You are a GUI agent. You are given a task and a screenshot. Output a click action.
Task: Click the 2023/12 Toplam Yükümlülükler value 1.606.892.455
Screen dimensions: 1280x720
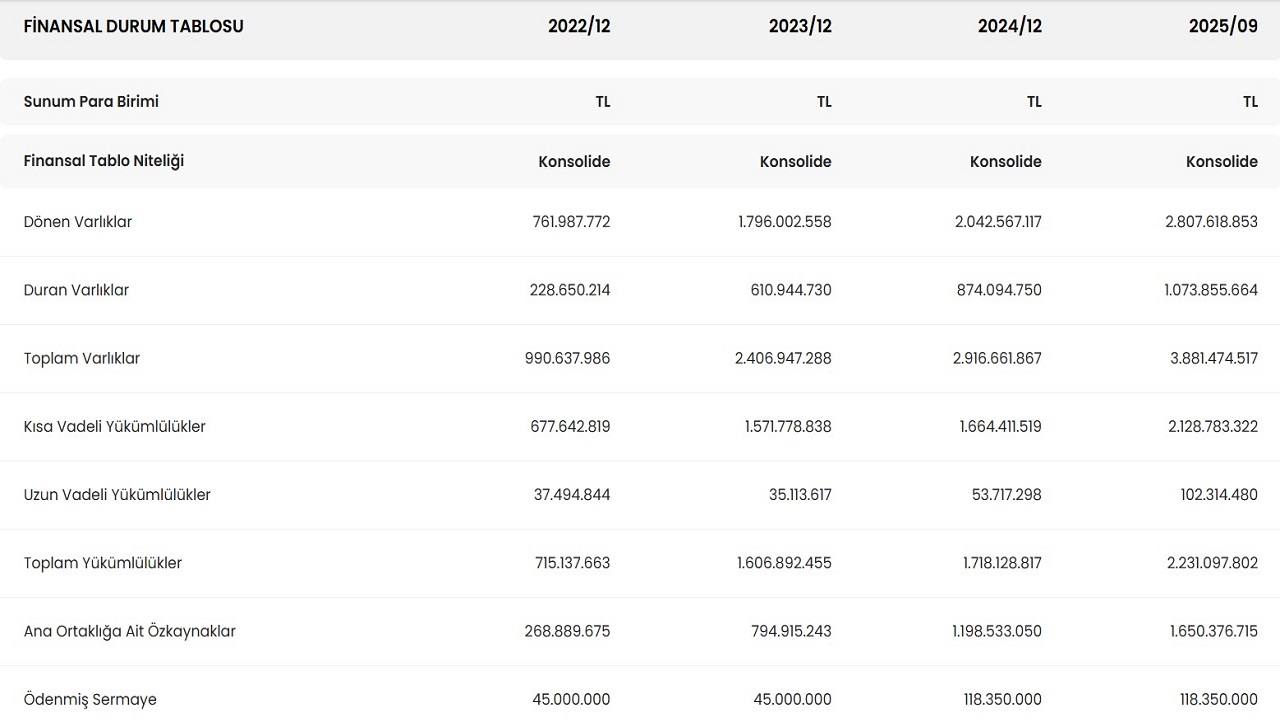tap(783, 563)
